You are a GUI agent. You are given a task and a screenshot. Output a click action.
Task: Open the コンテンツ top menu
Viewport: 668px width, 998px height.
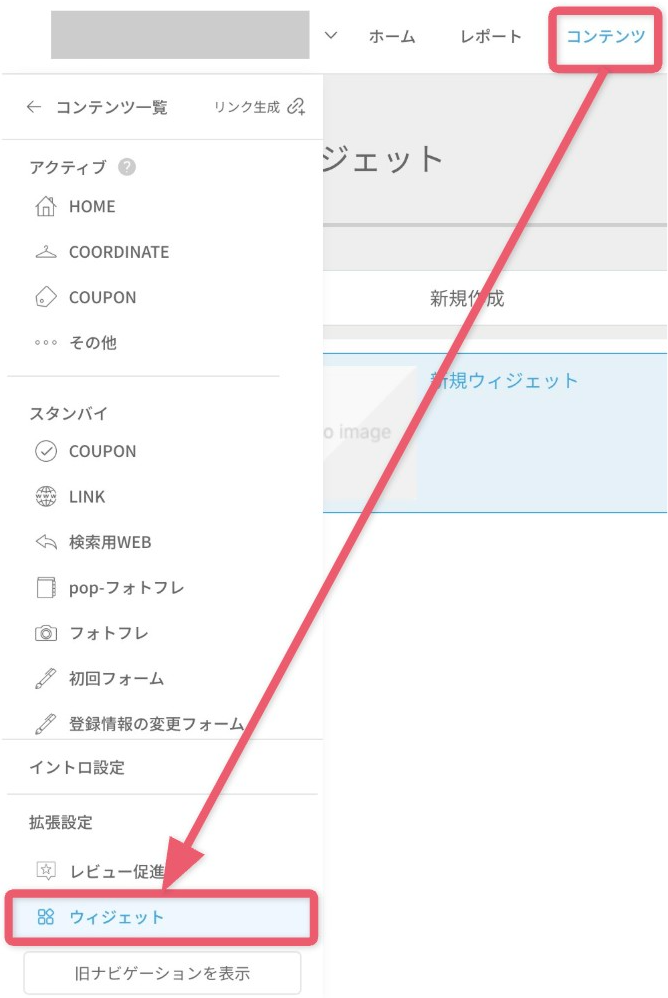pos(606,36)
